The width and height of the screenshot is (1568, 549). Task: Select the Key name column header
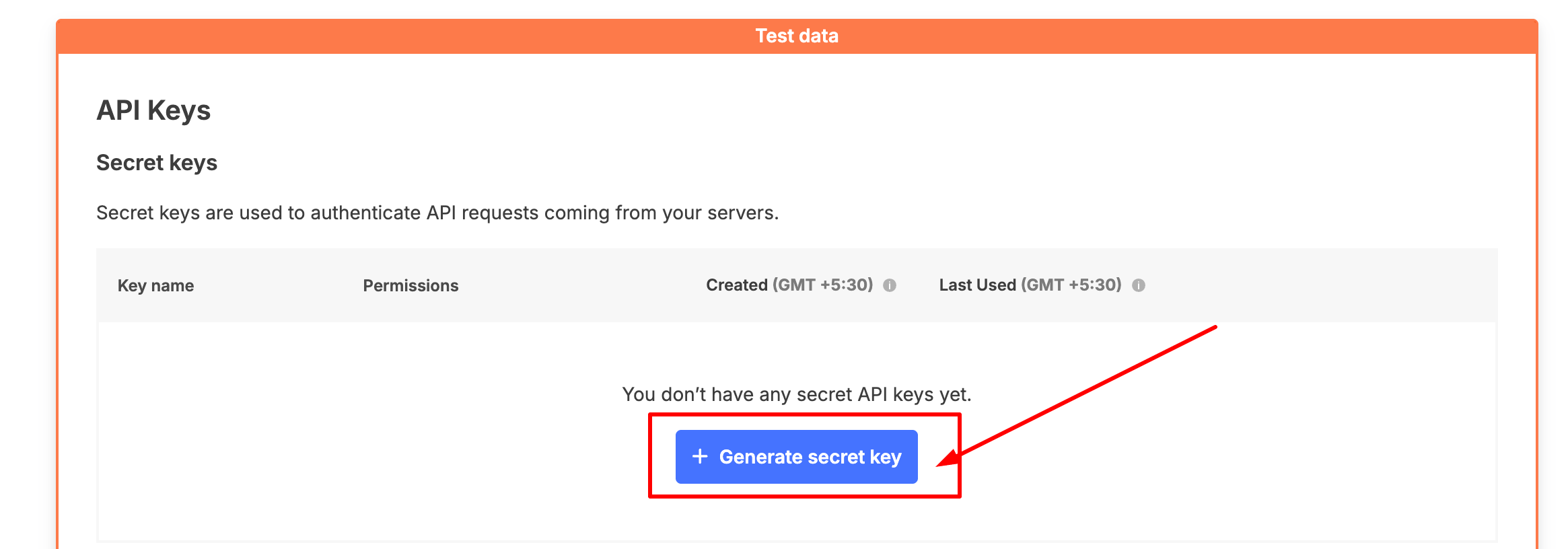point(155,285)
